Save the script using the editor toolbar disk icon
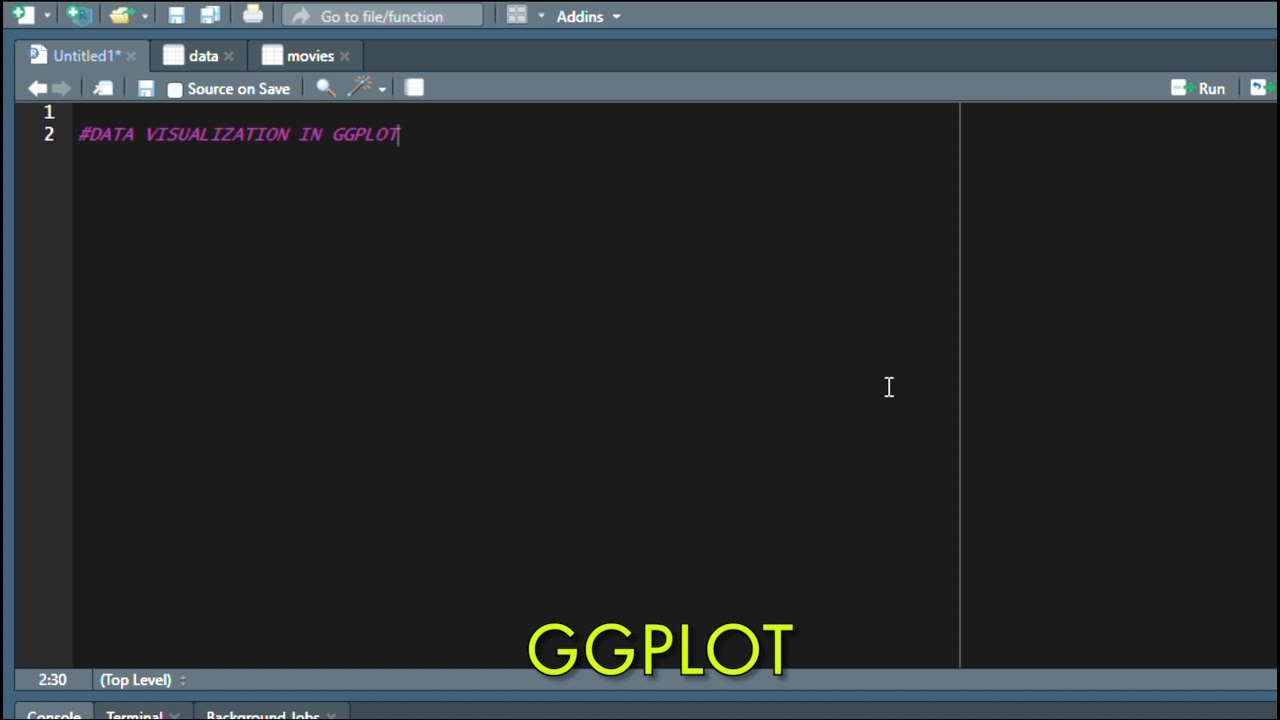 pyautogui.click(x=145, y=88)
